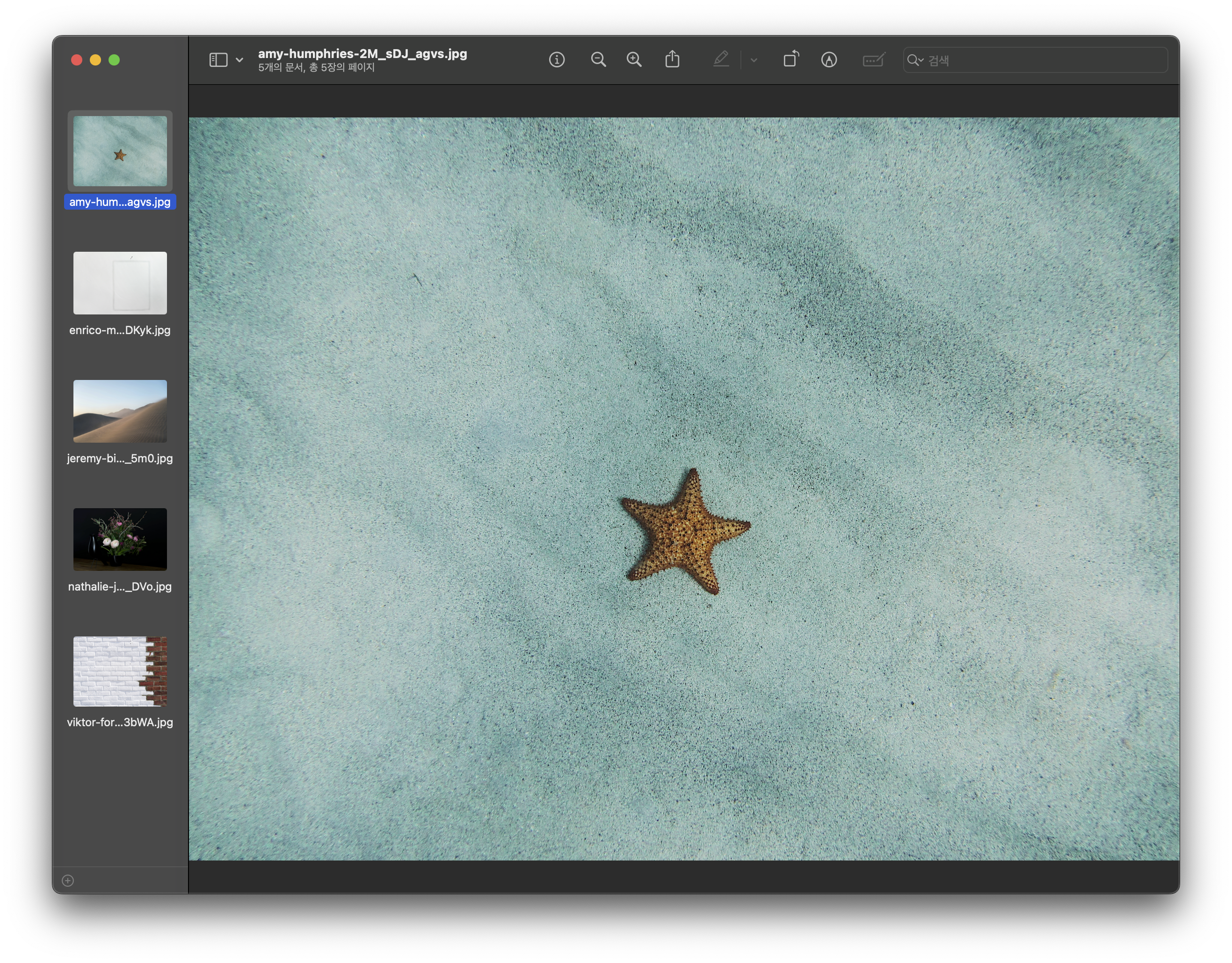The width and height of the screenshot is (1232, 963).
Task: Zoom in on the starfish image
Action: [x=634, y=60]
